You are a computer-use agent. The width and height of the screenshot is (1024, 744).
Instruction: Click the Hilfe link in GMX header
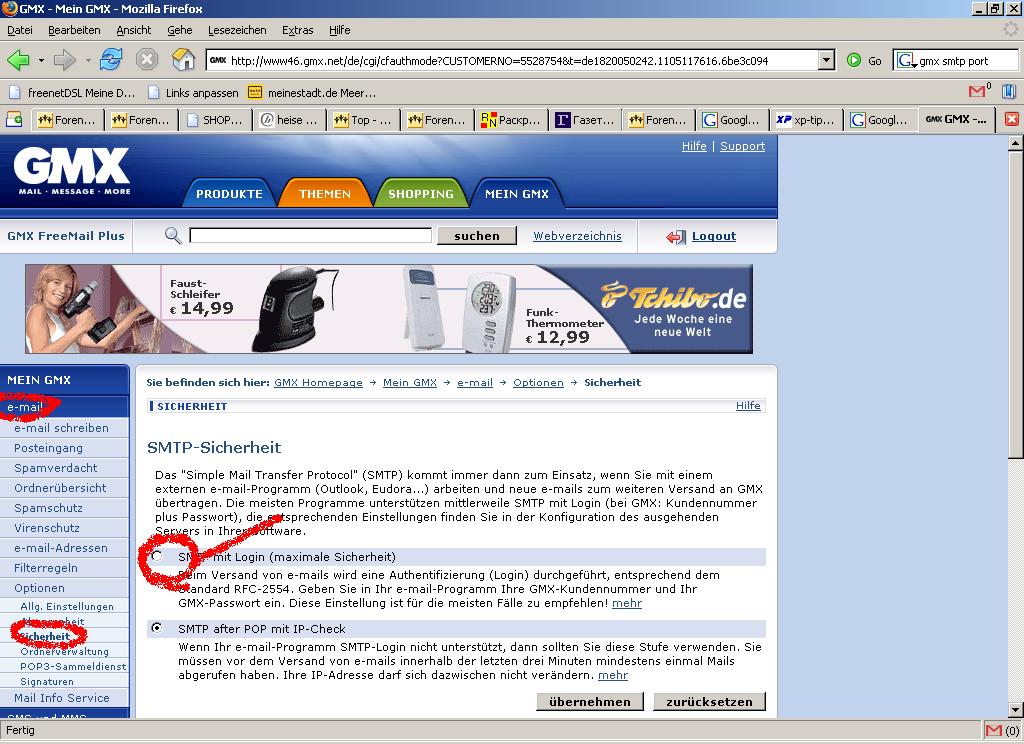pos(694,146)
